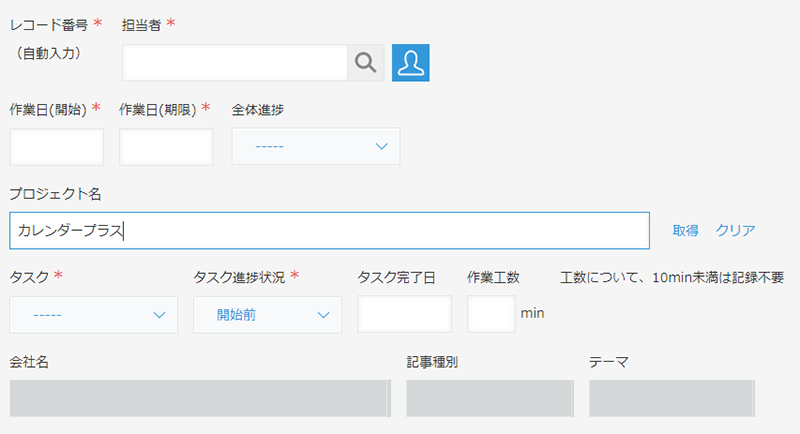Viewport: 800px width, 434px height.
Task: Click the レコード番号 label
Action: [x=46, y=23]
